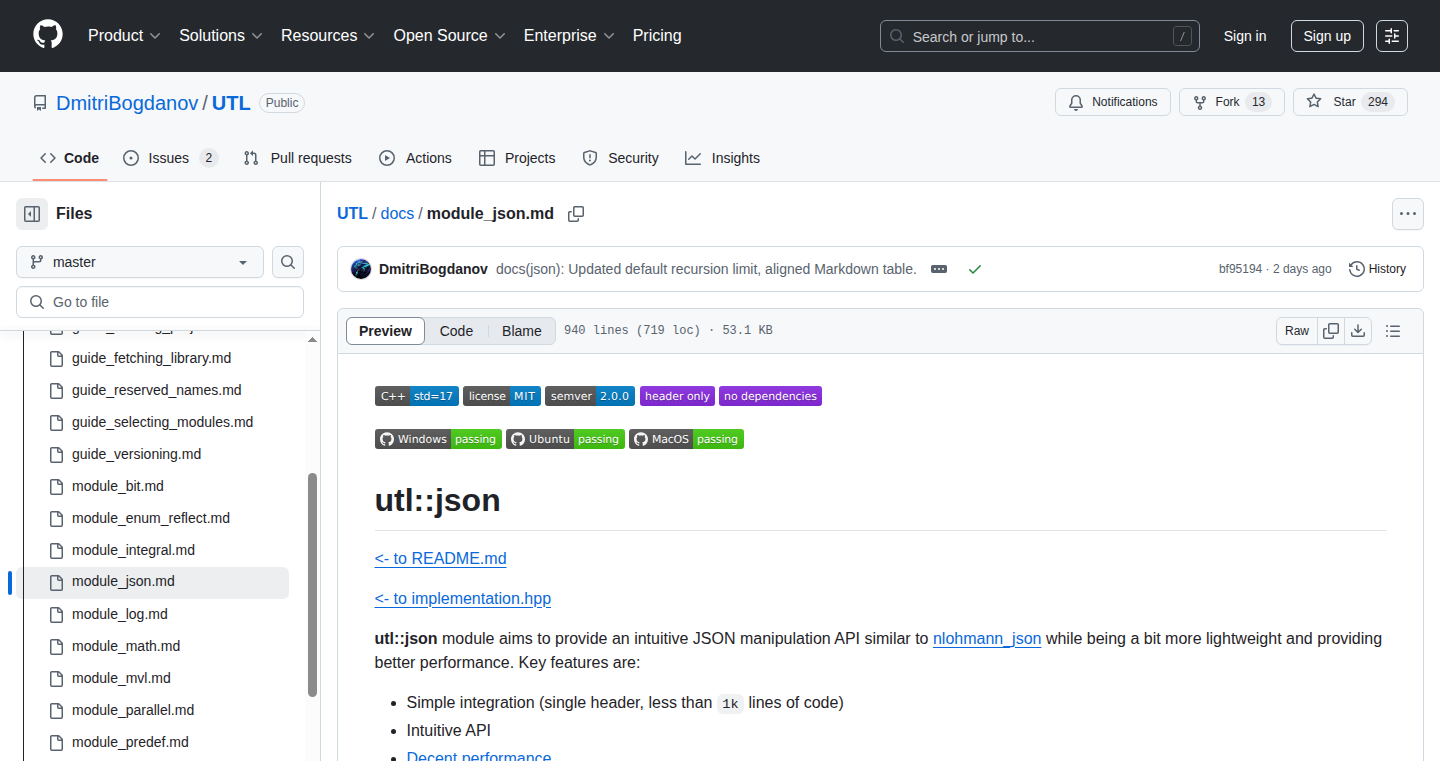Click the C++ std=17 badge
This screenshot has height=761, width=1440.
(417, 396)
